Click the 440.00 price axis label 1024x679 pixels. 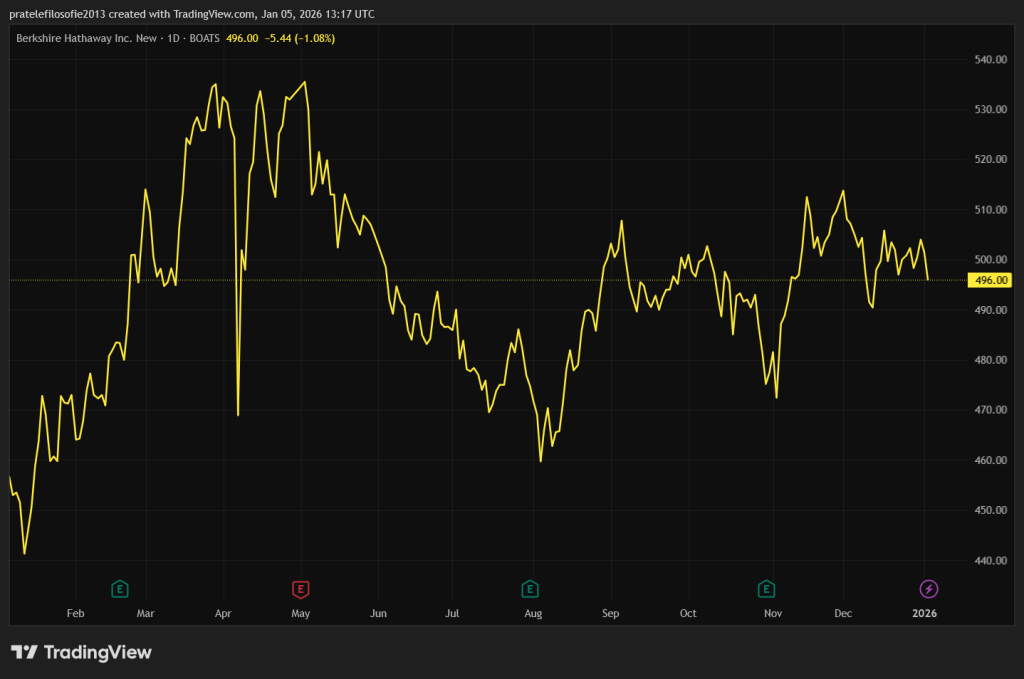988,561
